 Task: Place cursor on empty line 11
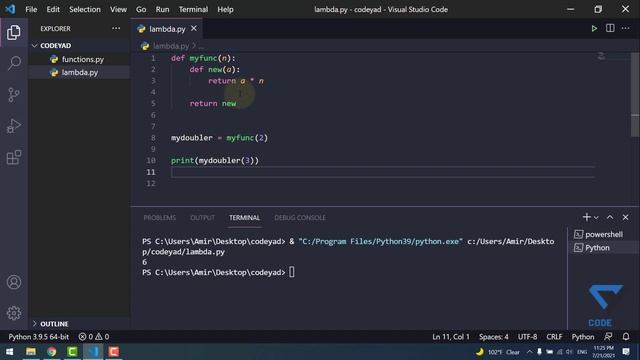pyautogui.click(x=383, y=172)
